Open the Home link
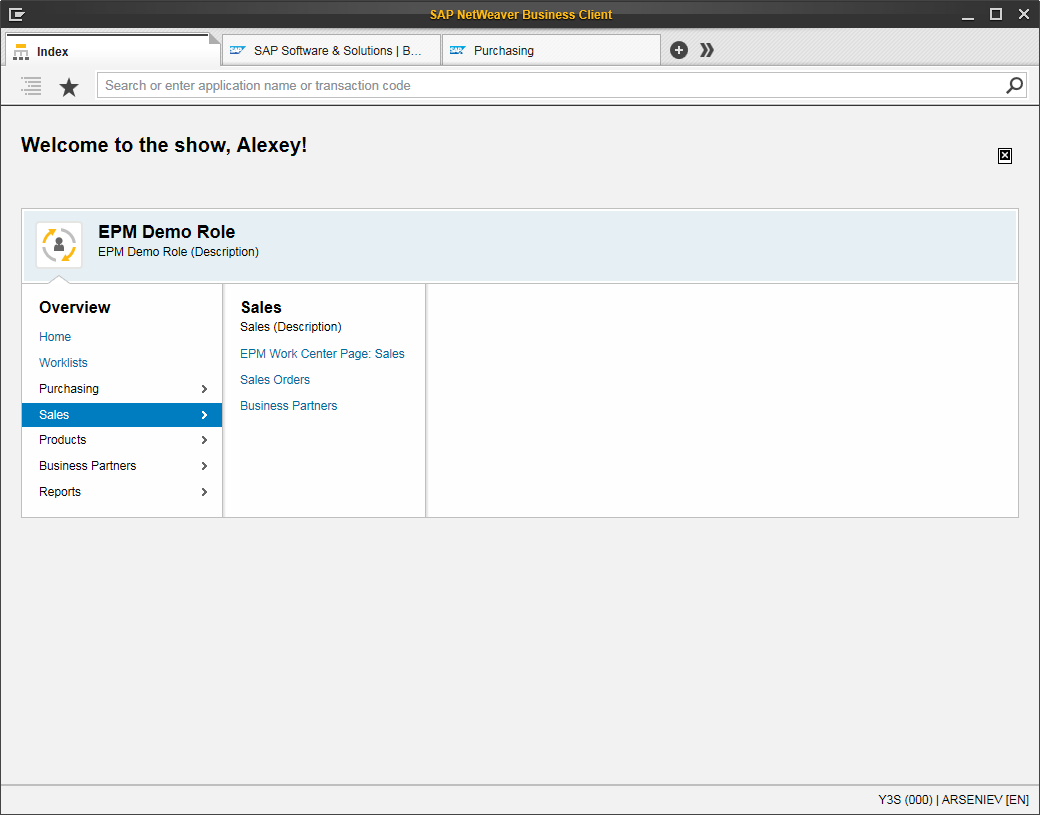The height and width of the screenshot is (815, 1040). [x=55, y=337]
